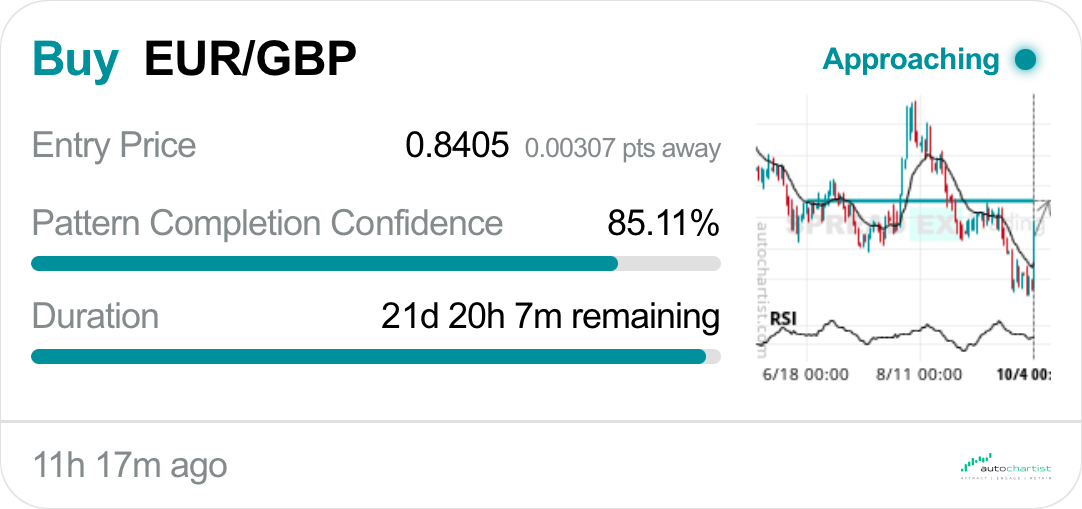Click the 0.00307 pts away text
Viewport: 1082px width, 509px height.
pyautogui.click(x=622, y=149)
